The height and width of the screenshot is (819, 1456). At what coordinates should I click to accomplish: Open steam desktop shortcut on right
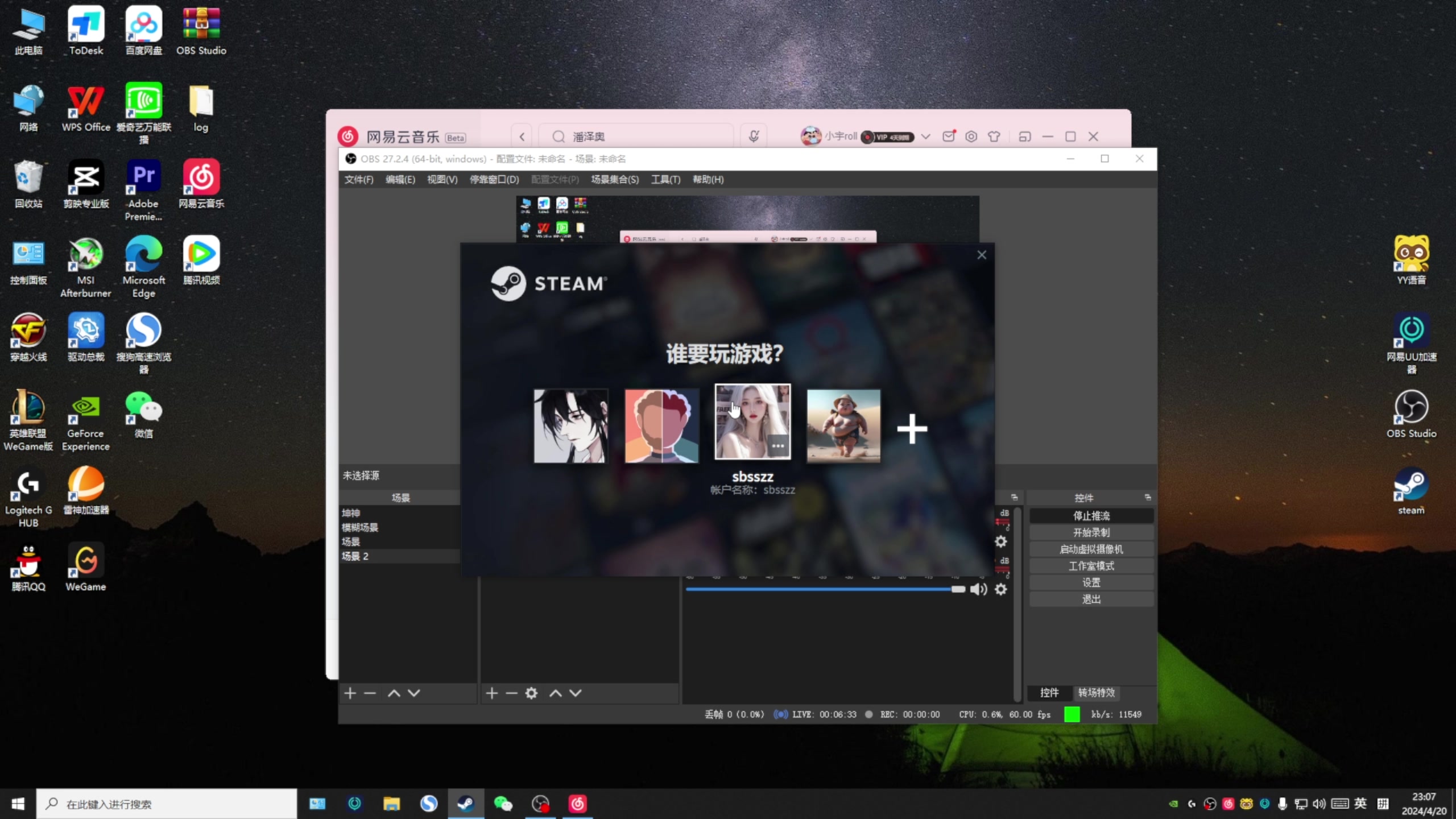[x=1412, y=491]
